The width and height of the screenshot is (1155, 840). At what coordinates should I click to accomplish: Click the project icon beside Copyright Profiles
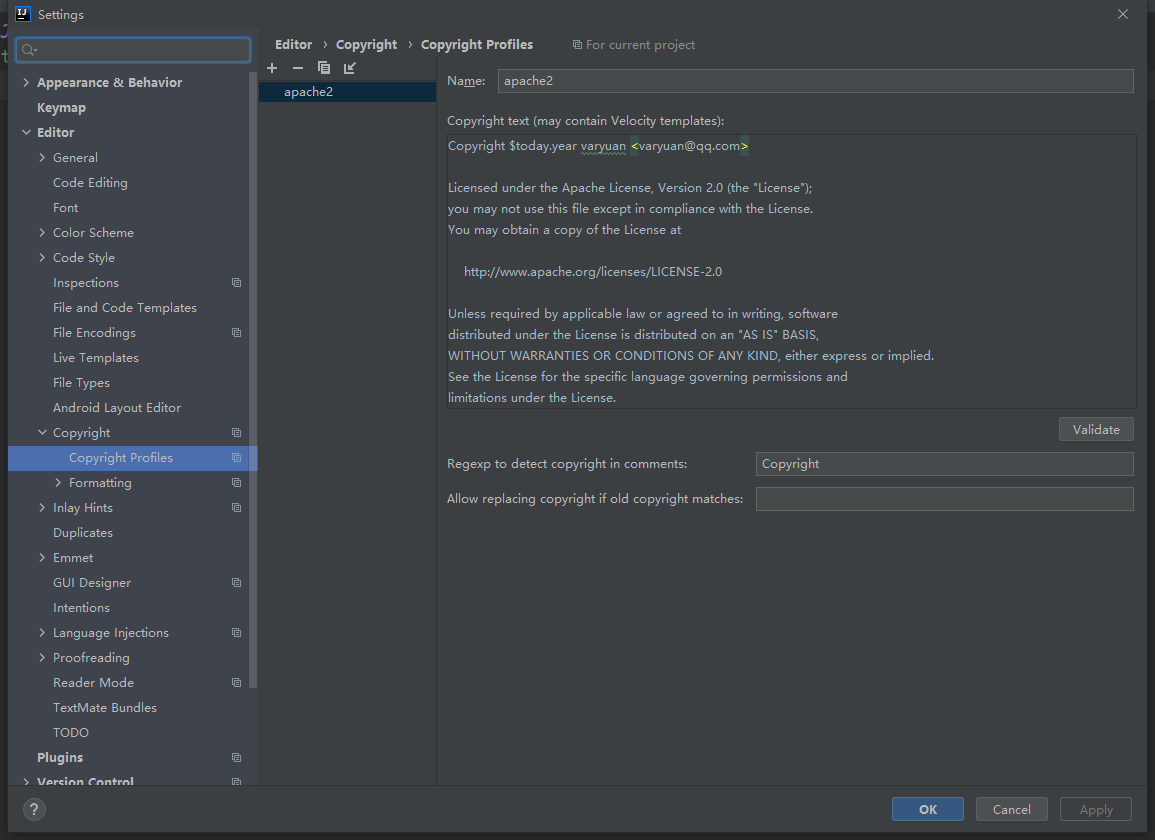pos(236,458)
